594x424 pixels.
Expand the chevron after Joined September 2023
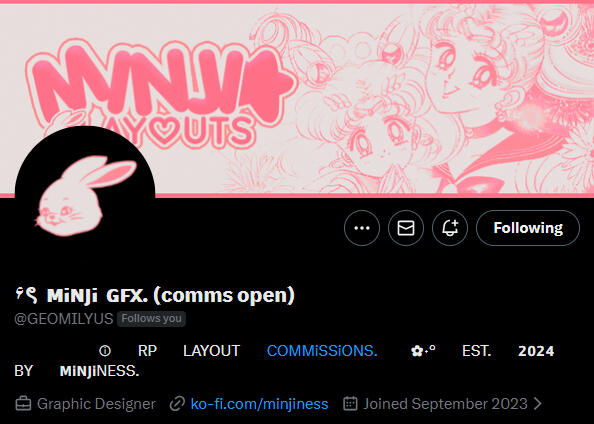pos(537,404)
